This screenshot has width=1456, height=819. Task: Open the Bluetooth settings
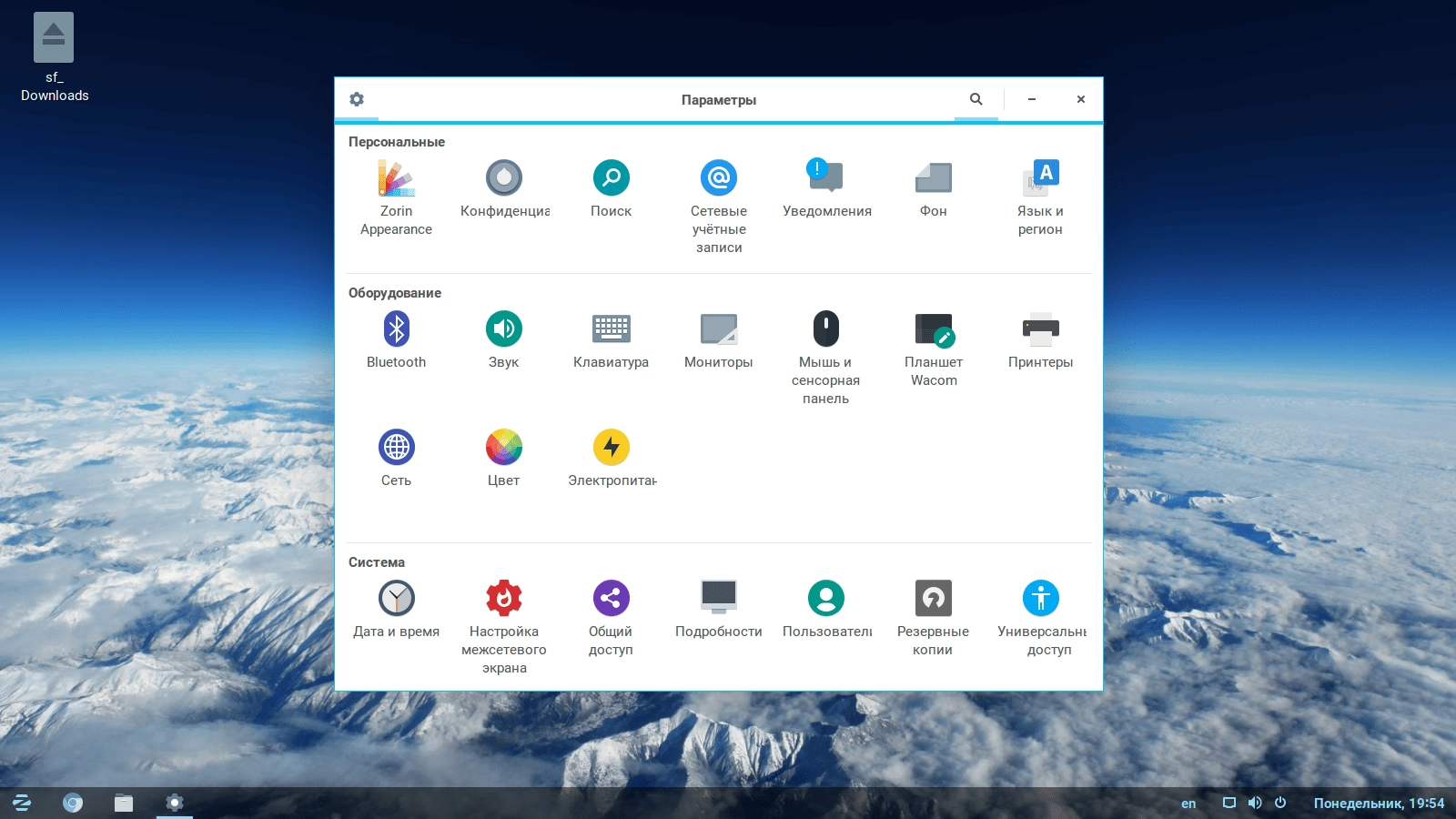(x=396, y=339)
